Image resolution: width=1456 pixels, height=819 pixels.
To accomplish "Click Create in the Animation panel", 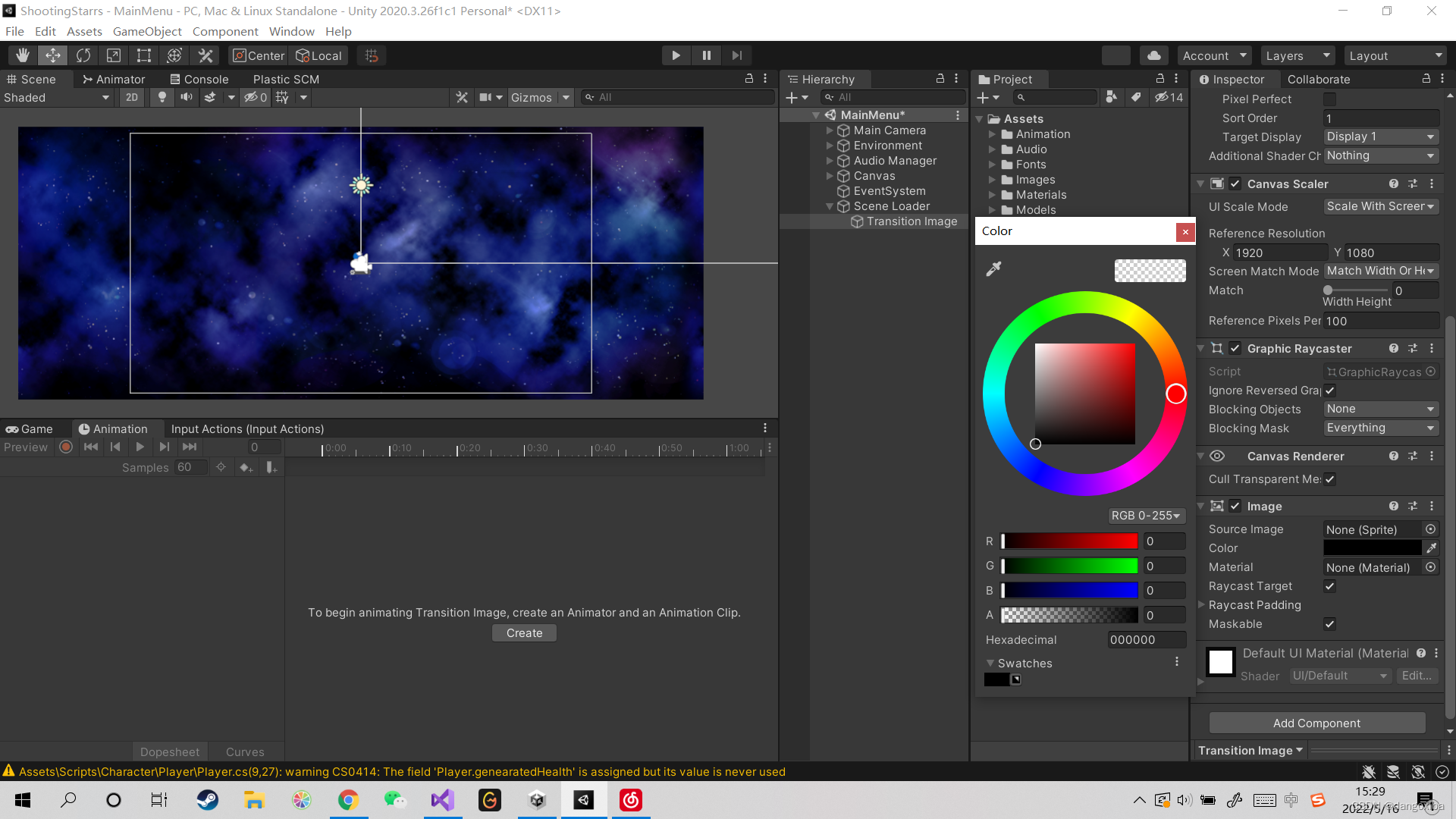I will pyautogui.click(x=524, y=632).
